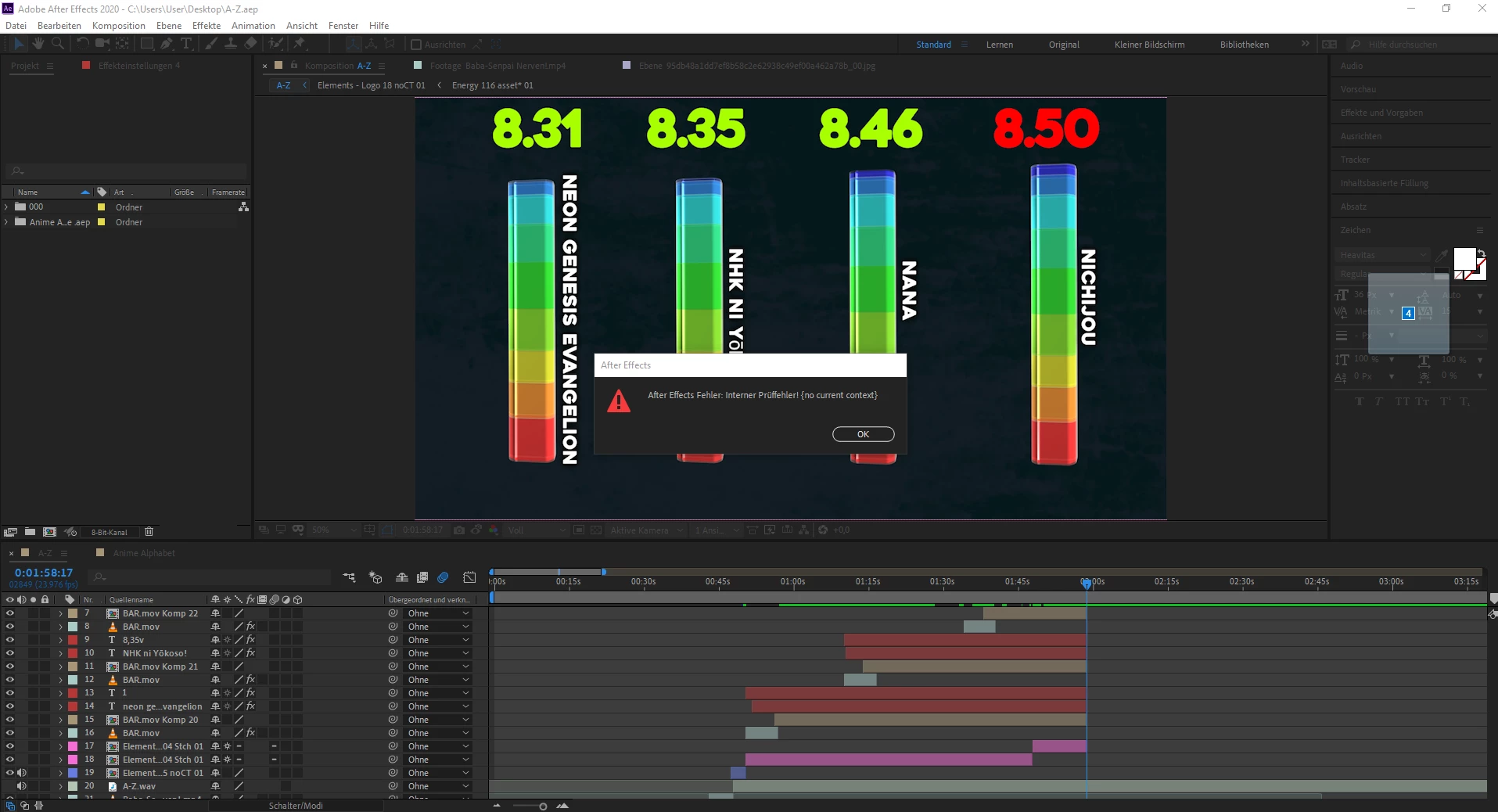
Task: Open parent dropdown for layer 16 BAR.mov
Action: pos(438,733)
